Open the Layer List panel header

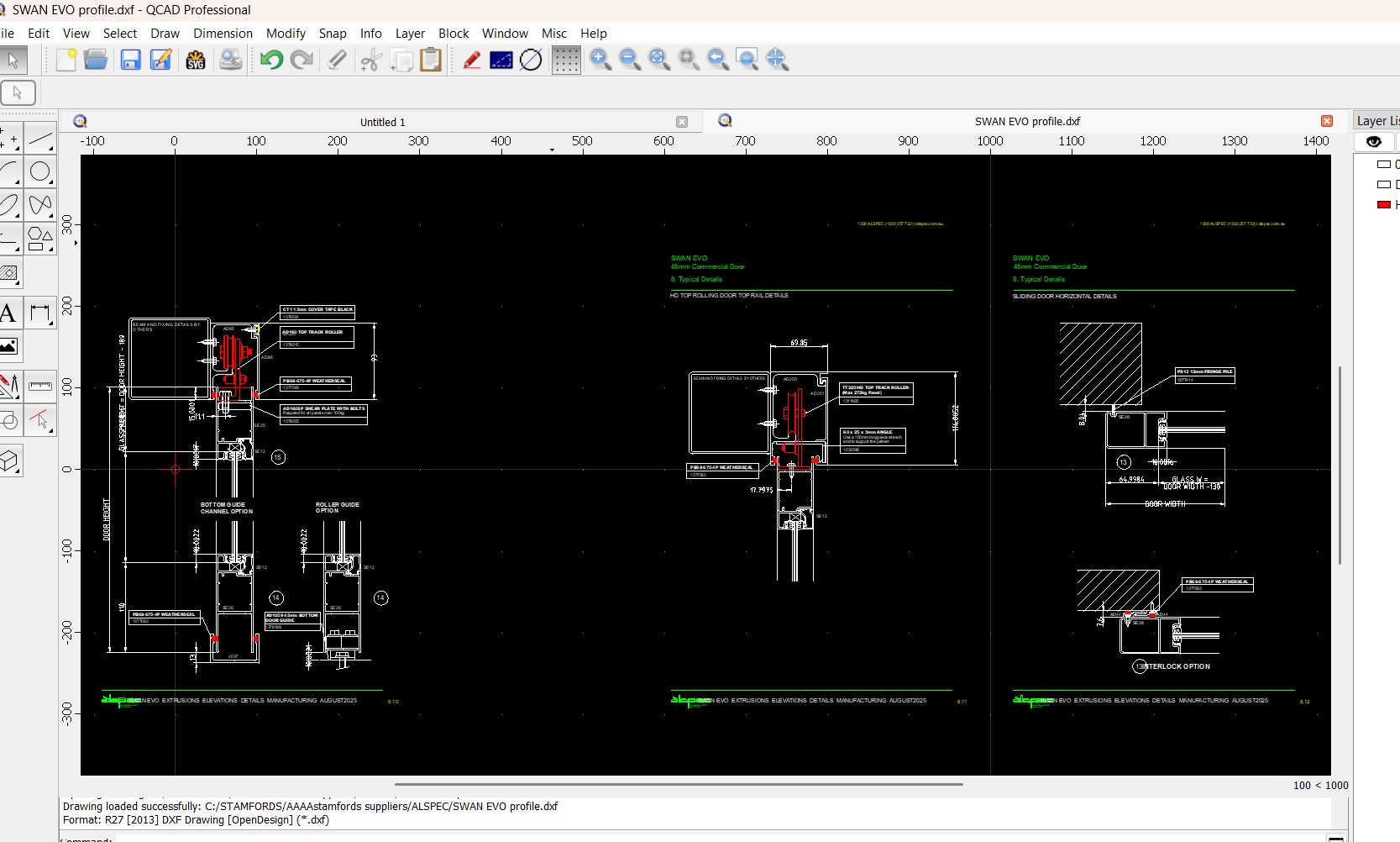pyautogui.click(x=1377, y=121)
